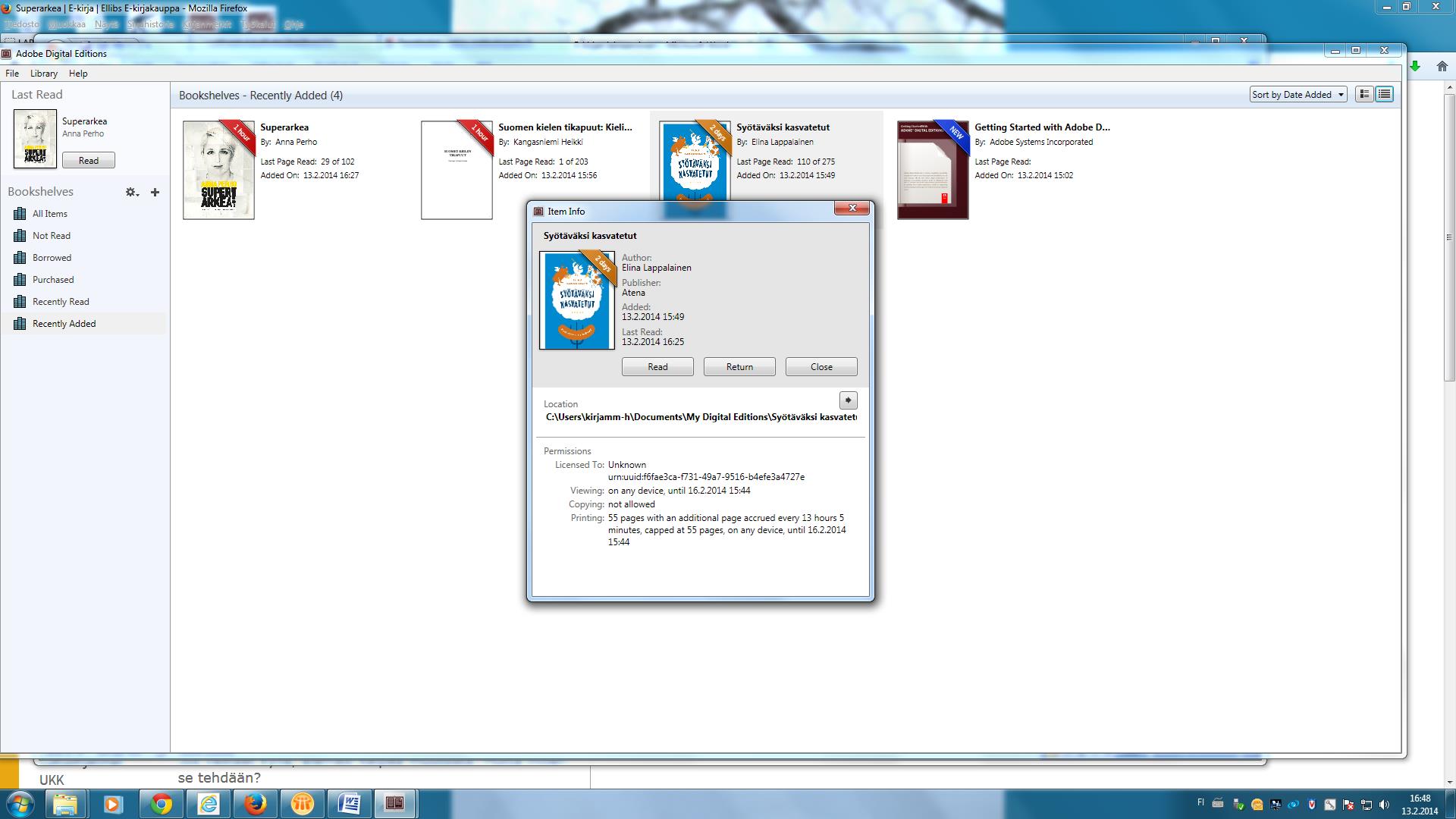This screenshot has height=819, width=1456.
Task: Select the Recently Read bookshelf
Action: 83,302
